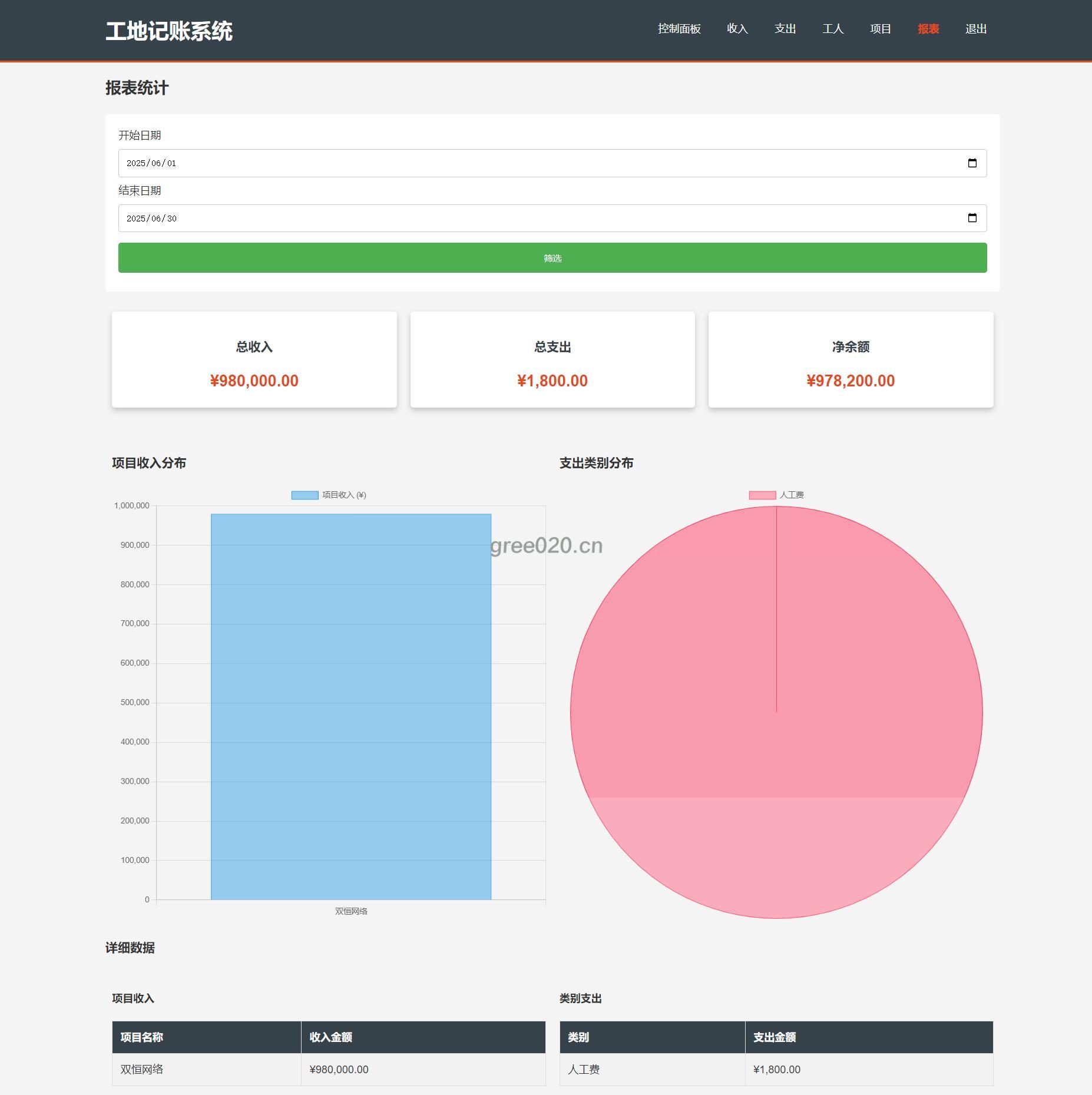Open calendar picker for end date
The height and width of the screenshot is (1095, 1092).
(x=972, y=219)
